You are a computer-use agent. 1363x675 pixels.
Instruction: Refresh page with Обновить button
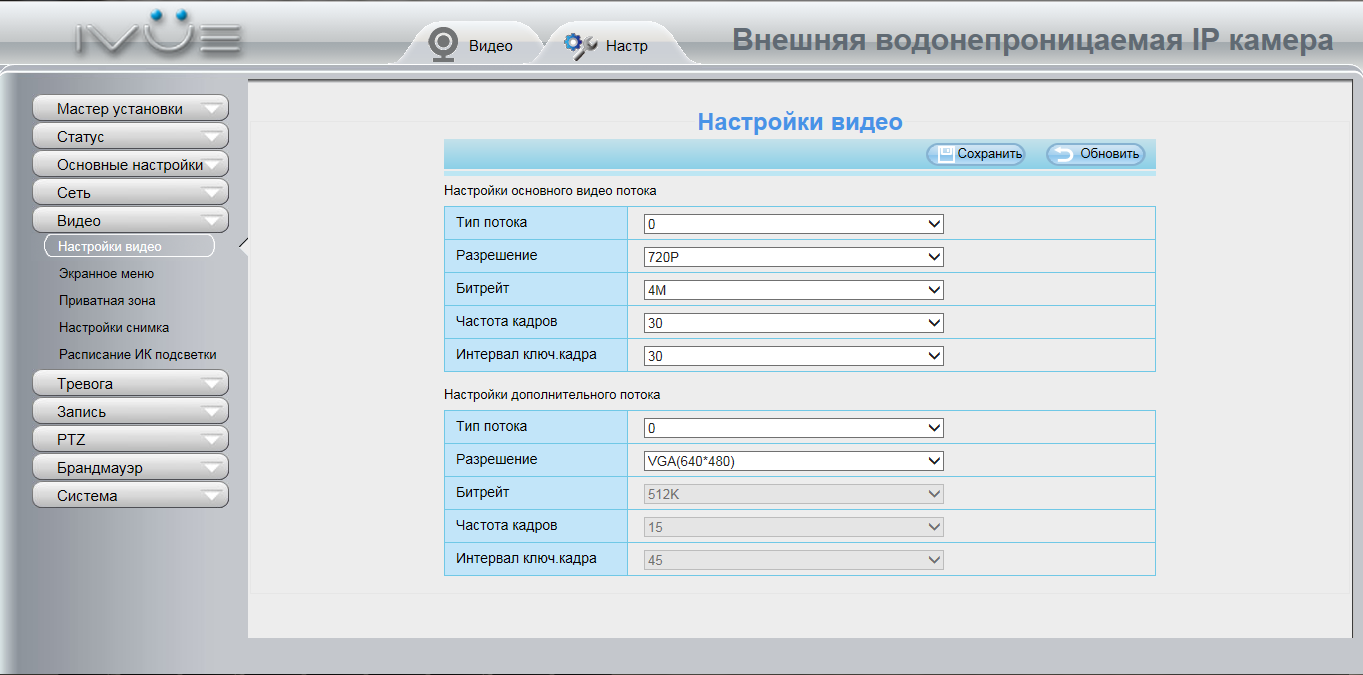pos(1095,154)
